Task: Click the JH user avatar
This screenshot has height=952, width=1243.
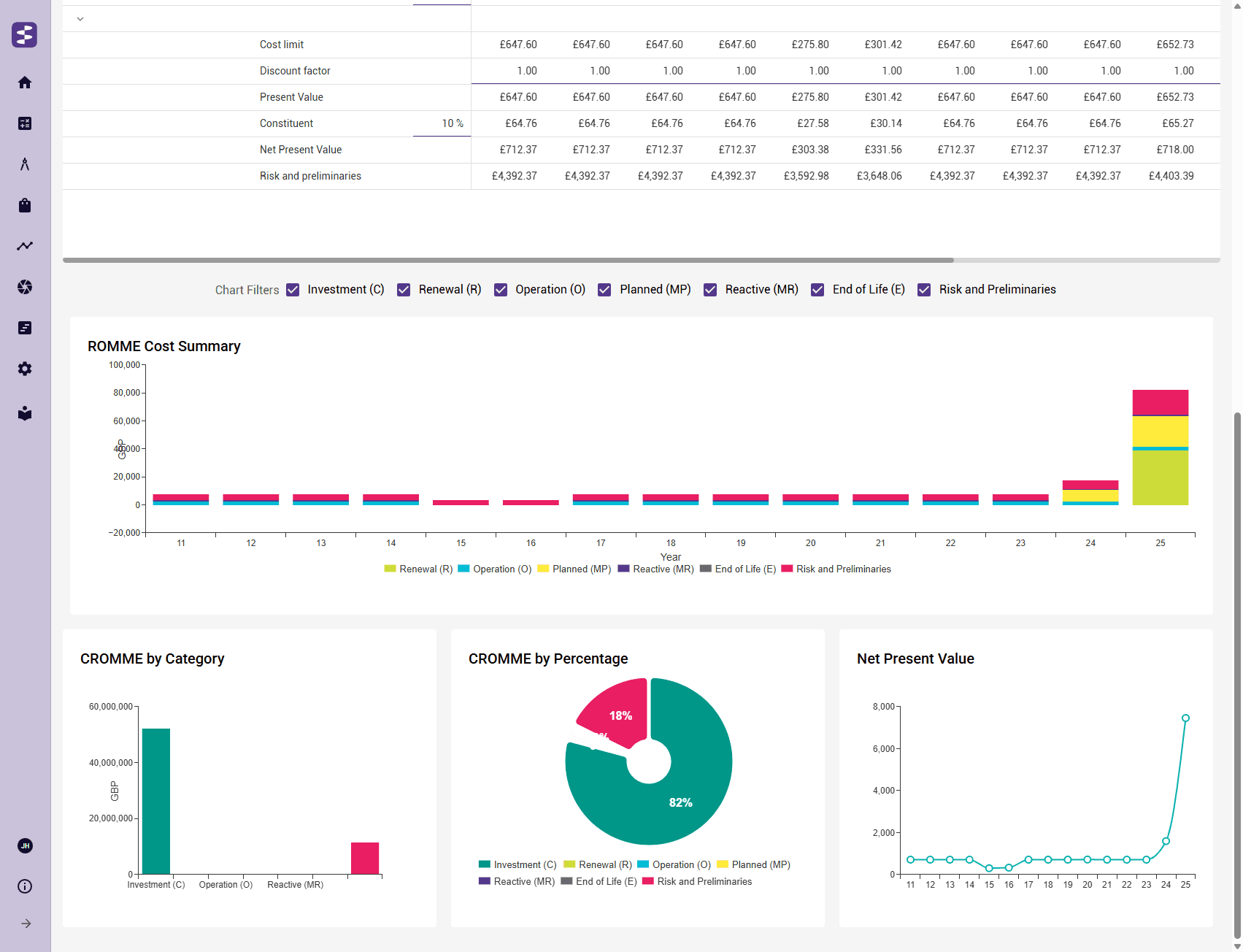Action: click(x=25, y=845)
